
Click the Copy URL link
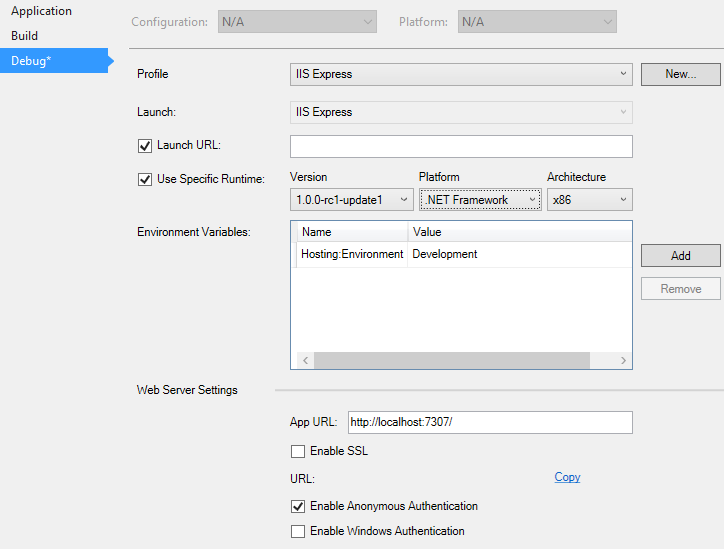tap(567, 477)
